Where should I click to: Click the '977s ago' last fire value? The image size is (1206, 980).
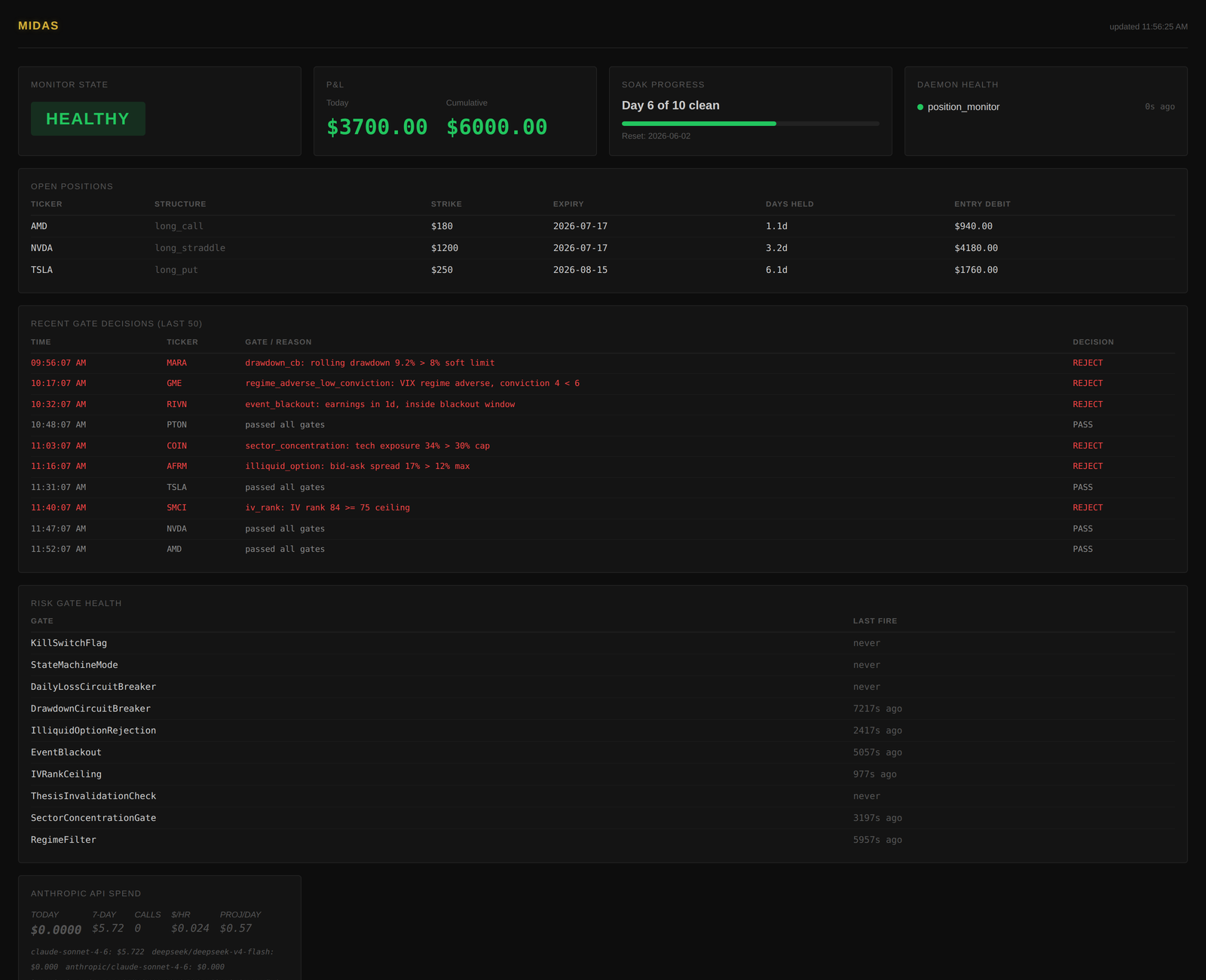click(874, 774)
